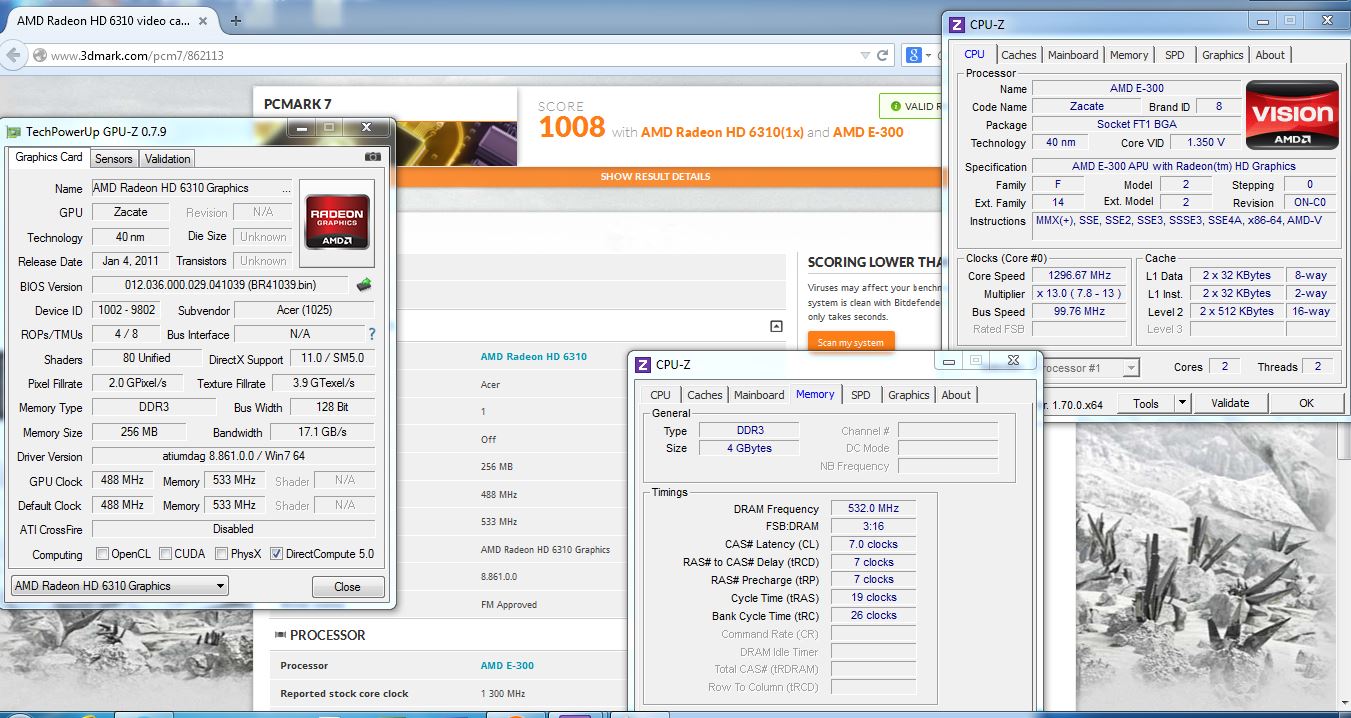Enable the OpenCL checkbox
The width and height of the screenshot is (1351, 718).
[x=102, y=554]
